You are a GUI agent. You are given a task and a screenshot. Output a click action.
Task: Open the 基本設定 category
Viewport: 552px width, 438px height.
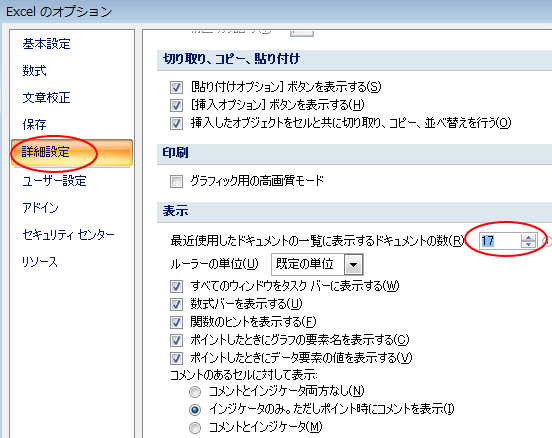point(46,44)
